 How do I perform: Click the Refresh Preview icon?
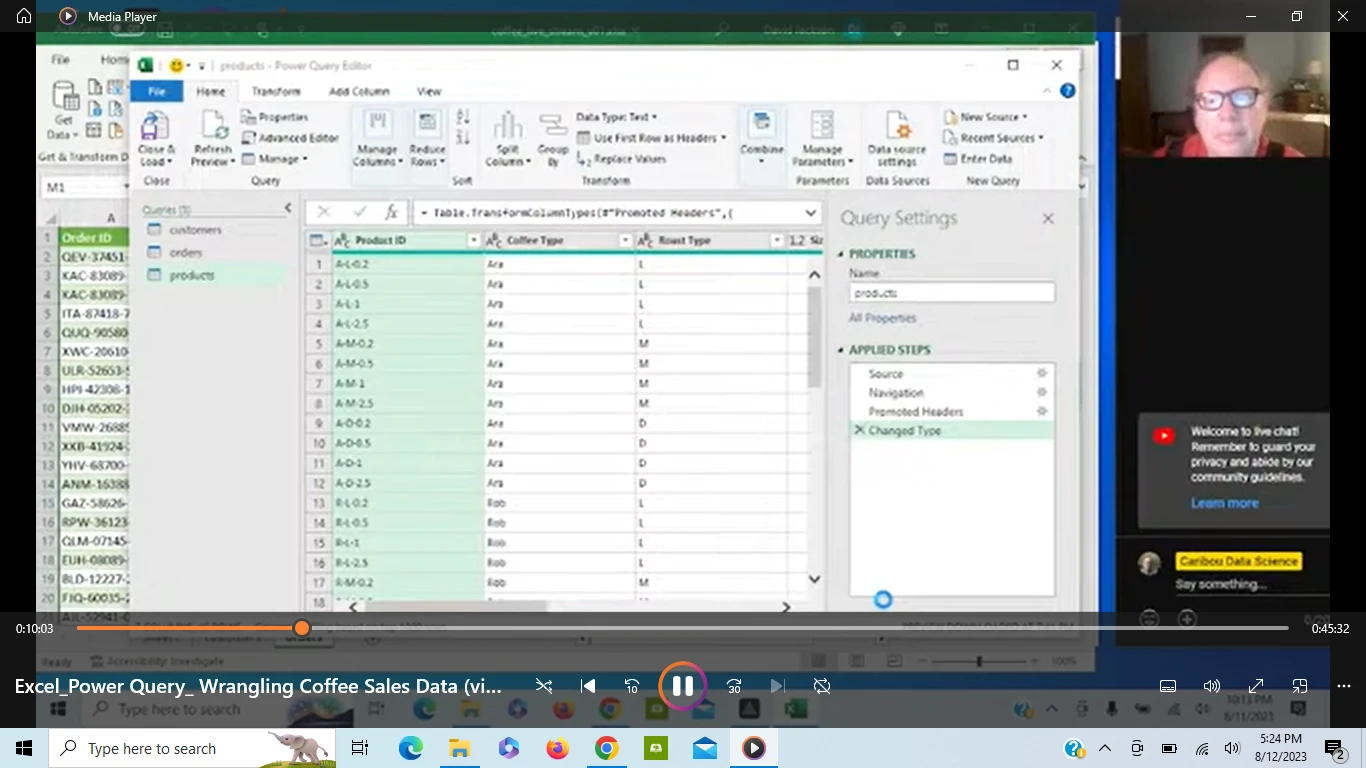(212, 127)
